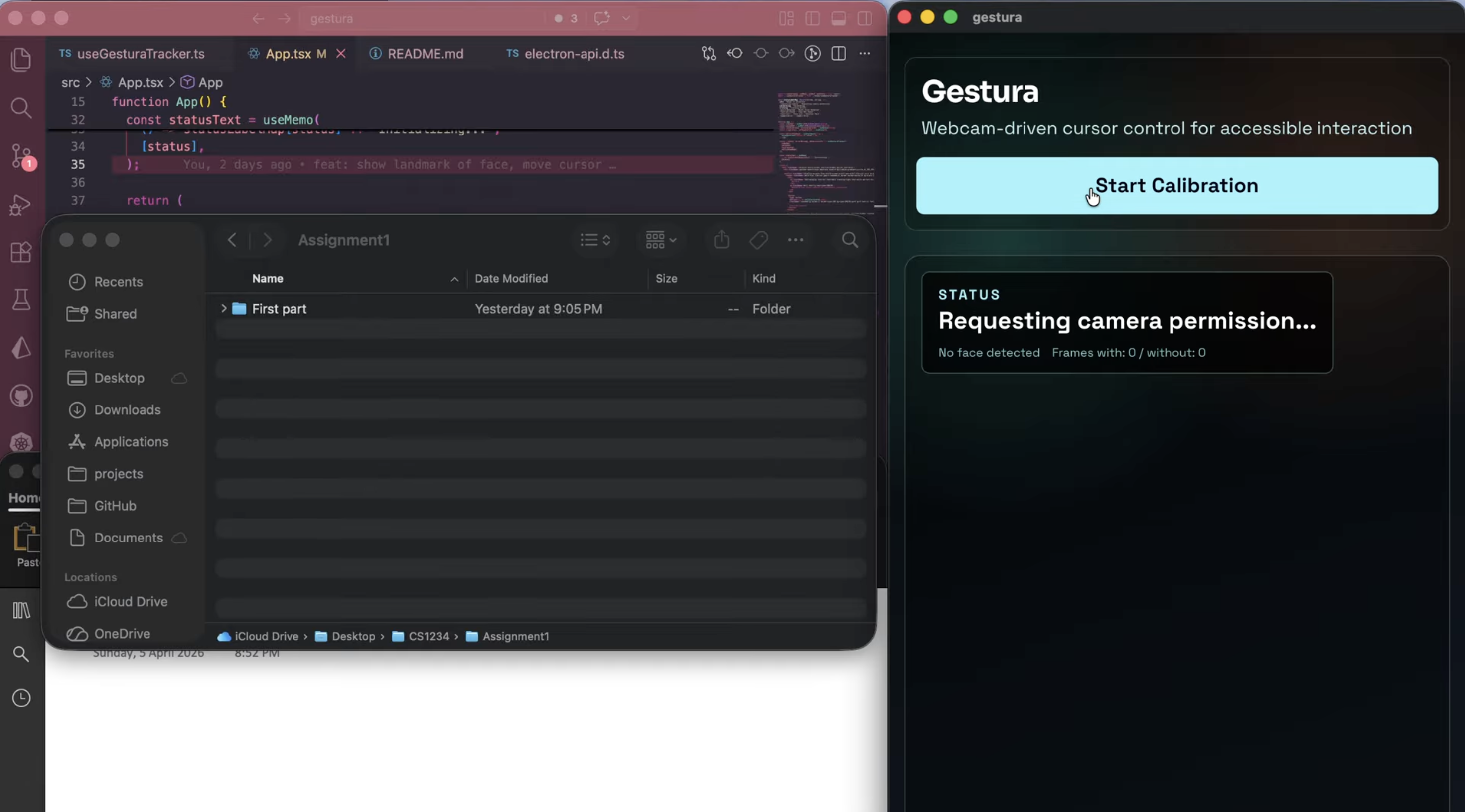Click the Finder share icon
1465x812 pixels.
click(x=721, y=240)
